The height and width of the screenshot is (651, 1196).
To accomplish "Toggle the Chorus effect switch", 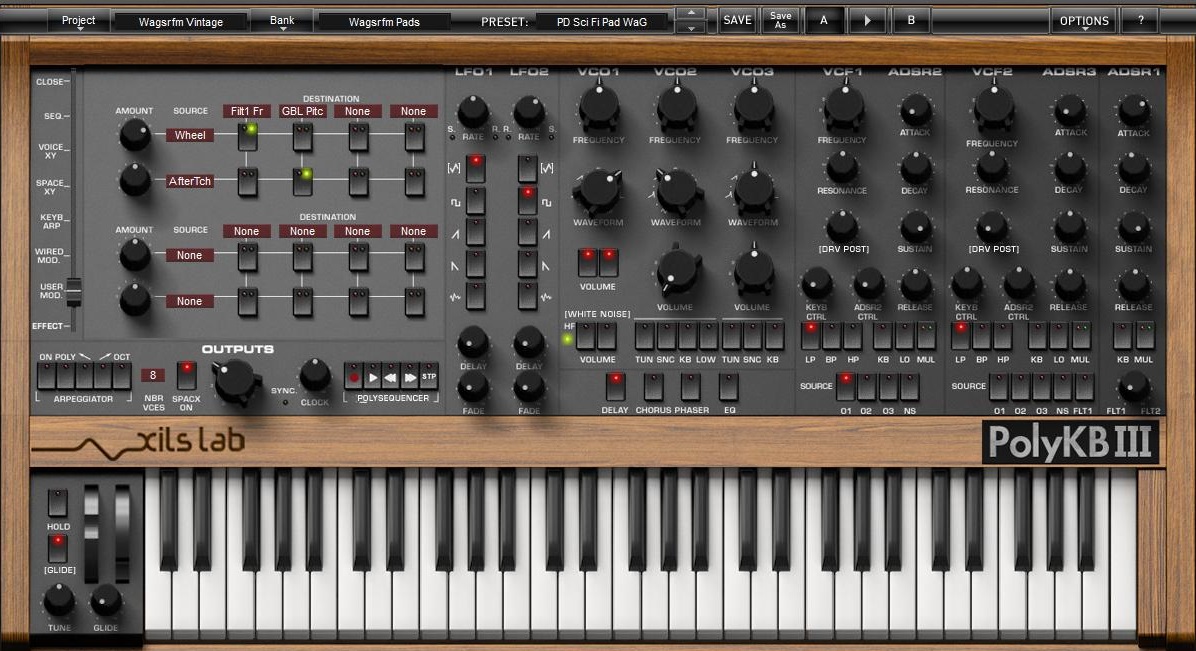I will 653,387.
